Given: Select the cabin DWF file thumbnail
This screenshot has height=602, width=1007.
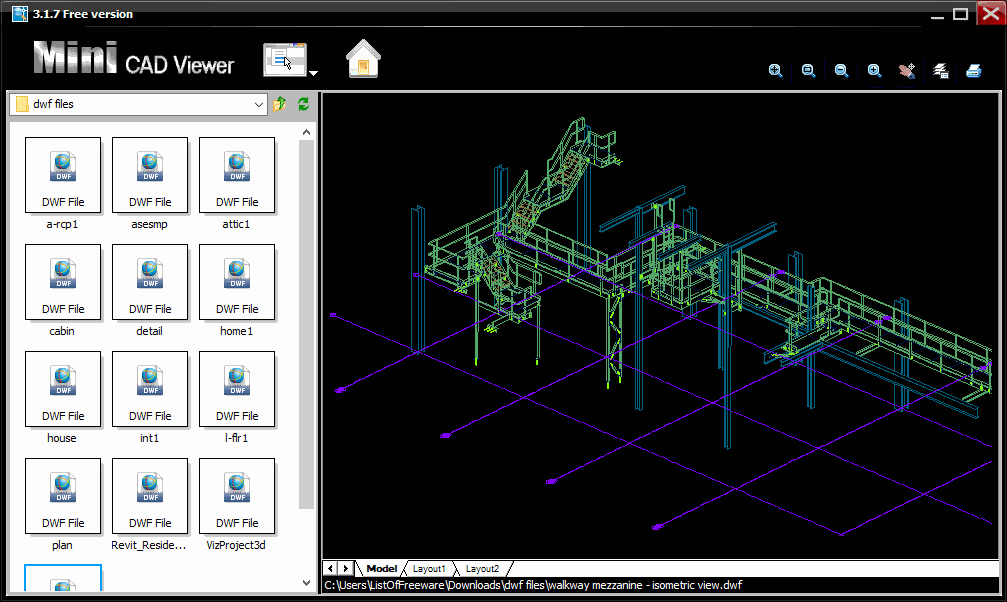Looking at the screenshot, I should click(63, 282).
